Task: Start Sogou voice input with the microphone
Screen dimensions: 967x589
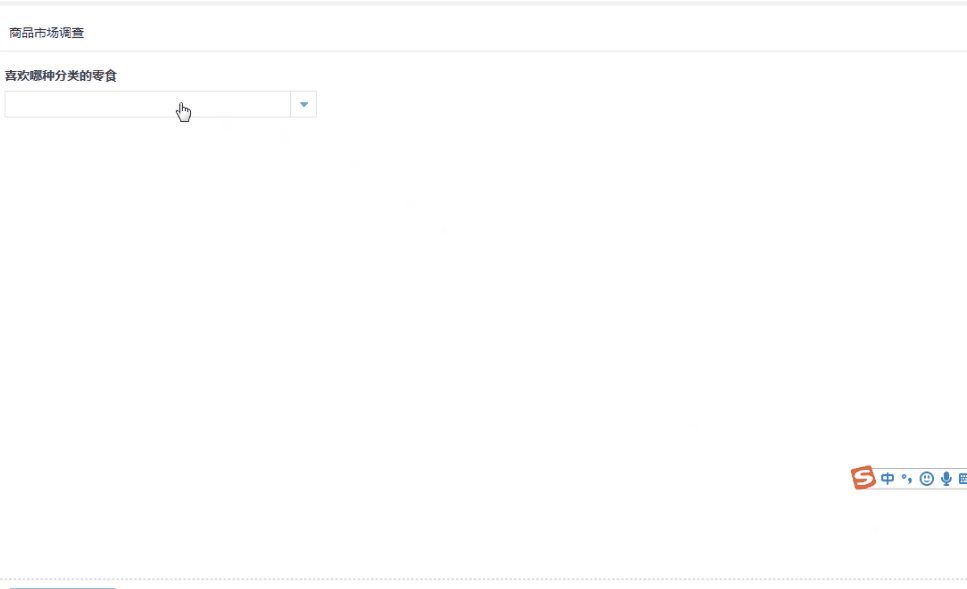Action: [x=945, y=479]
